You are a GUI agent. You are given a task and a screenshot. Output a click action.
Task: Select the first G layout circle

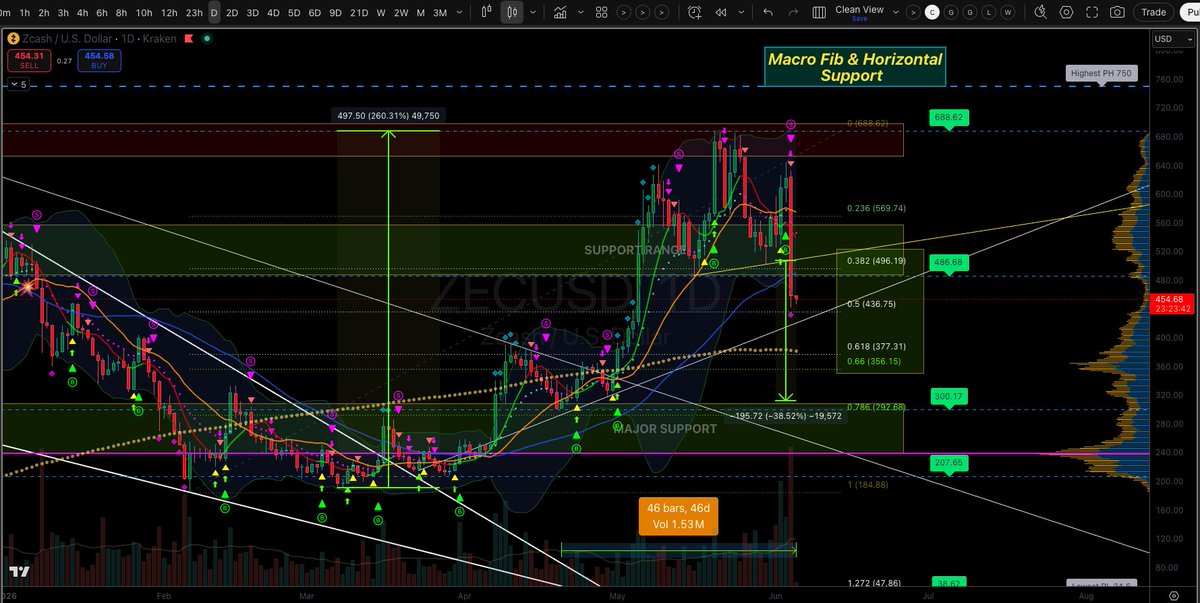point(951,12)
